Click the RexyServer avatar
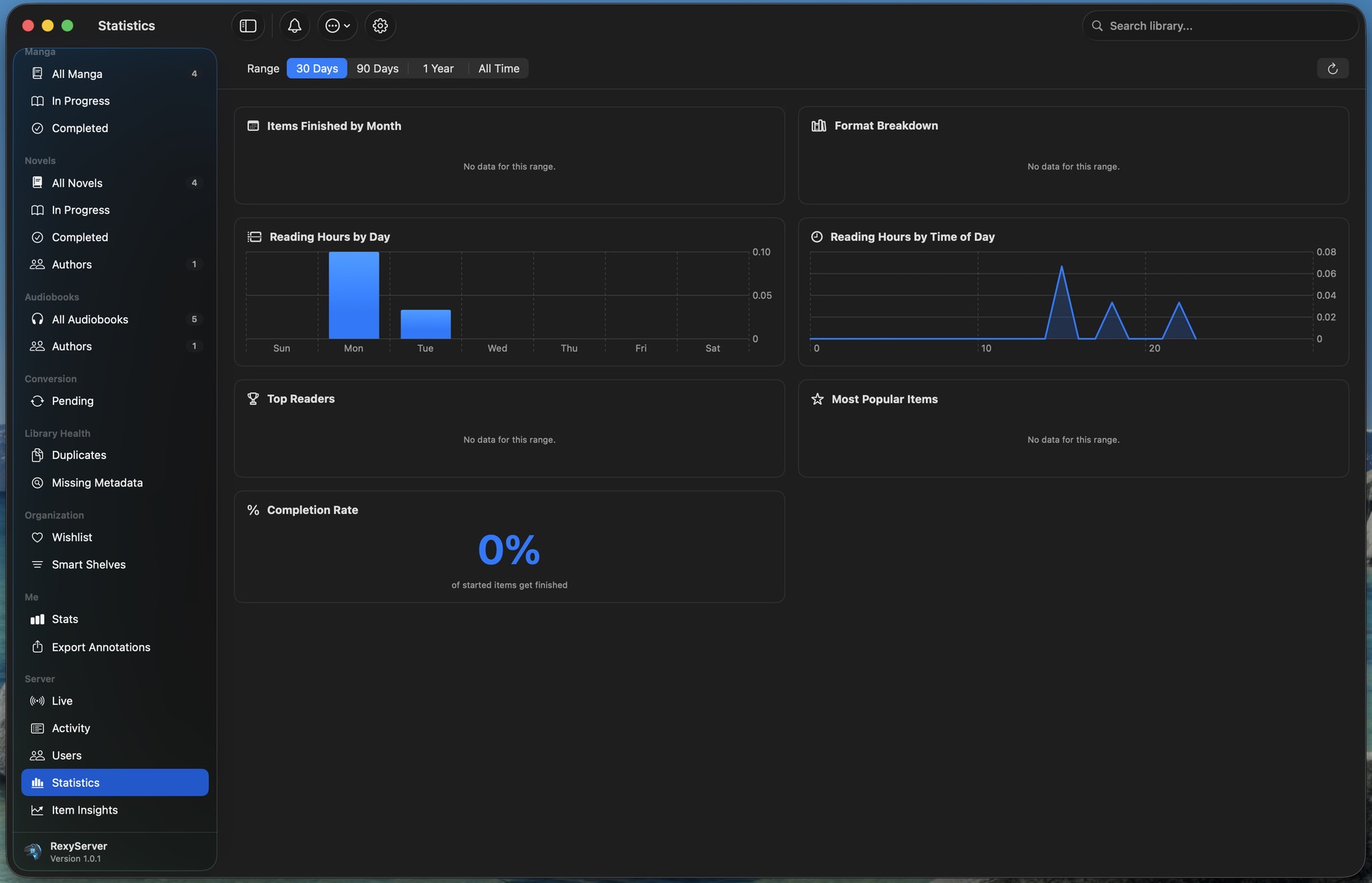 (34, 852)
